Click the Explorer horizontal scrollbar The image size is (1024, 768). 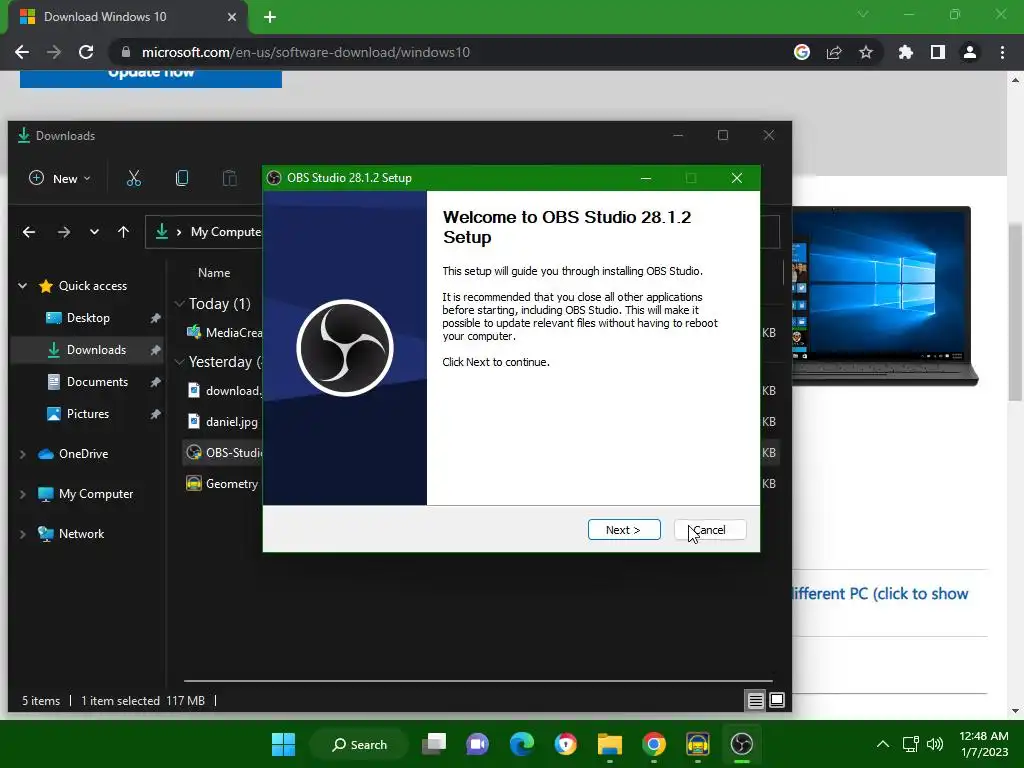point(478,681)
